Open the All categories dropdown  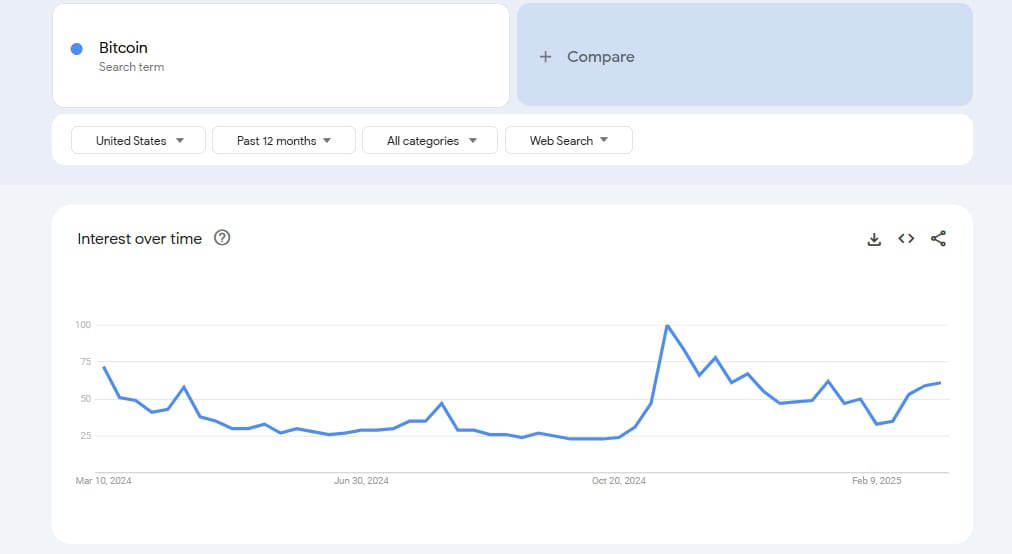(x=430, y=141)
